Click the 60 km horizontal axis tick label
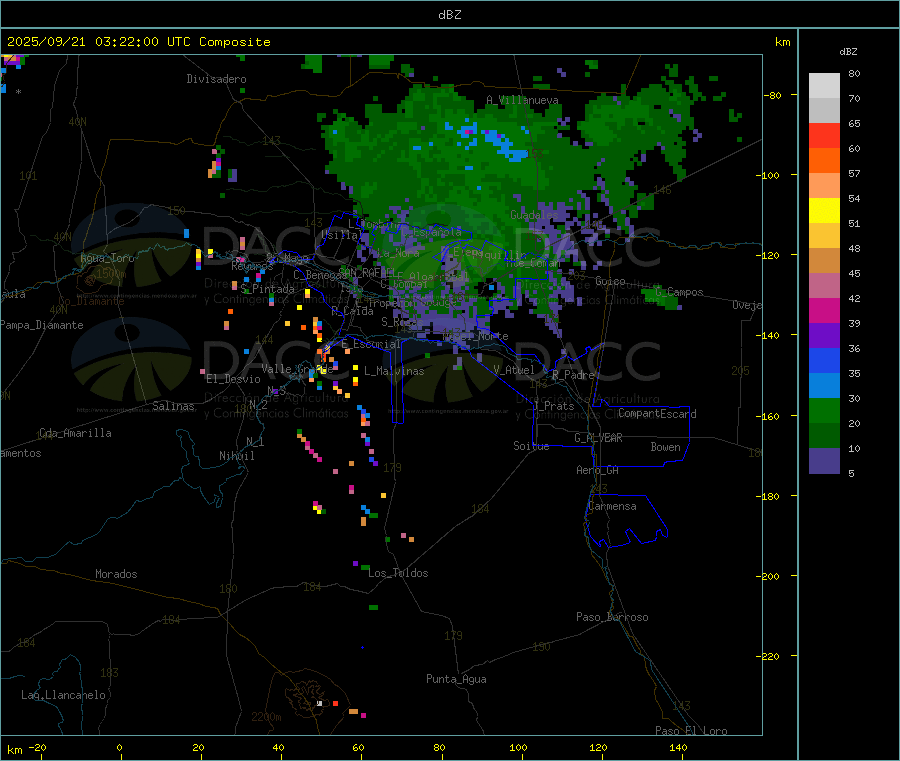Viewport: 900px width, 761px height. coord(358,747)
